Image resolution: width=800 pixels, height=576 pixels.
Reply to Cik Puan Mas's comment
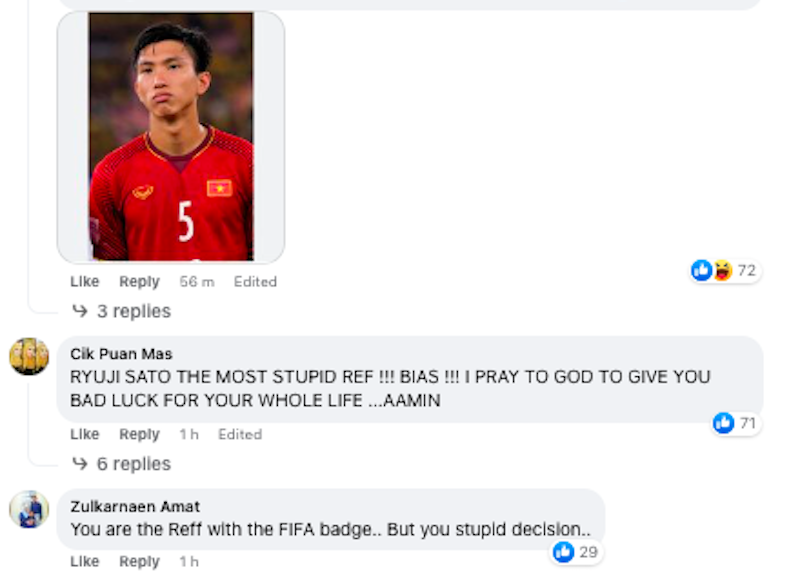pyautogui.click(x=139, y=434)
